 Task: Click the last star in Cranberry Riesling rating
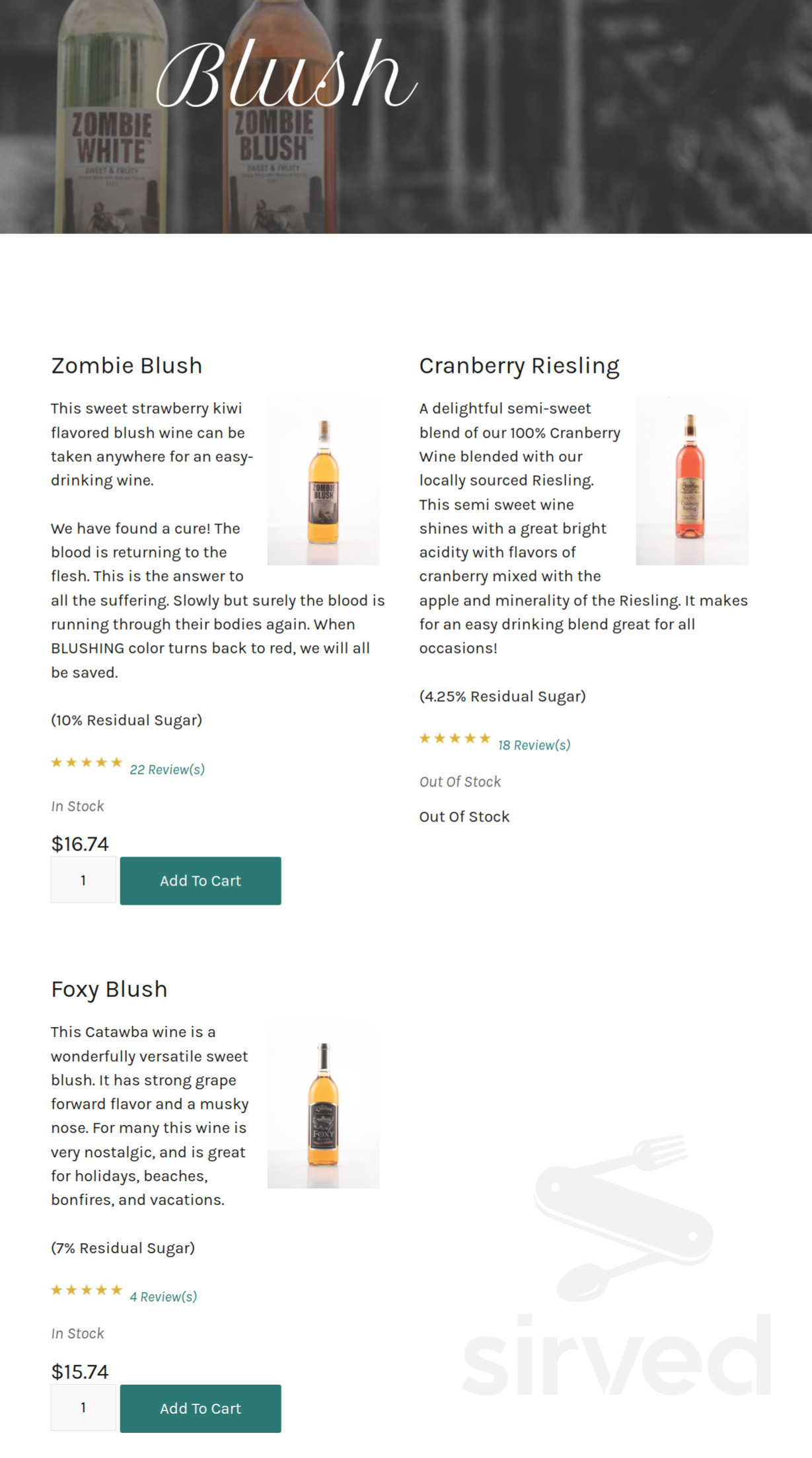(484, 738)
